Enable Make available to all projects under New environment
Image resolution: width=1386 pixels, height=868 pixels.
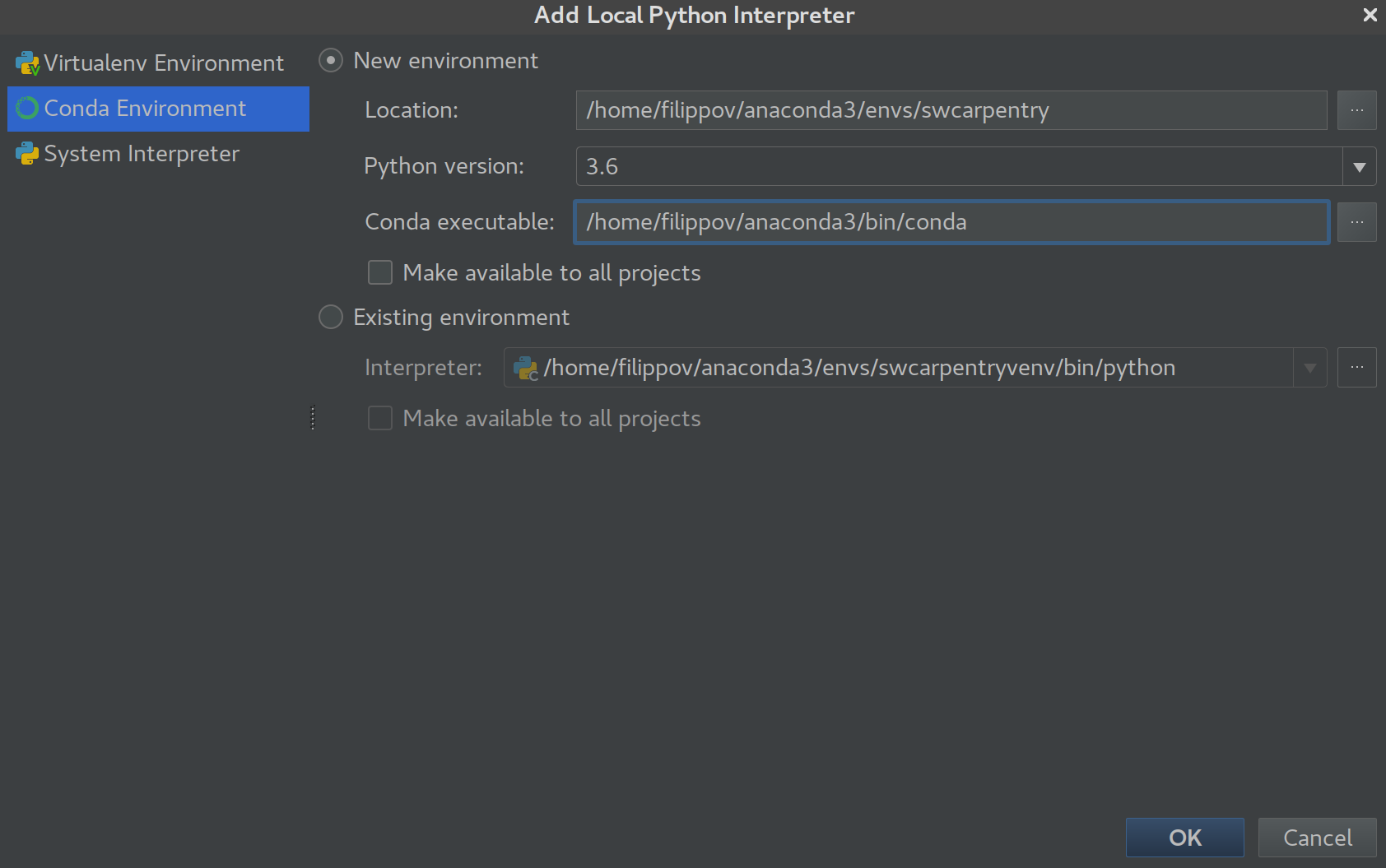pyautogui.click(x=380, y=272)
